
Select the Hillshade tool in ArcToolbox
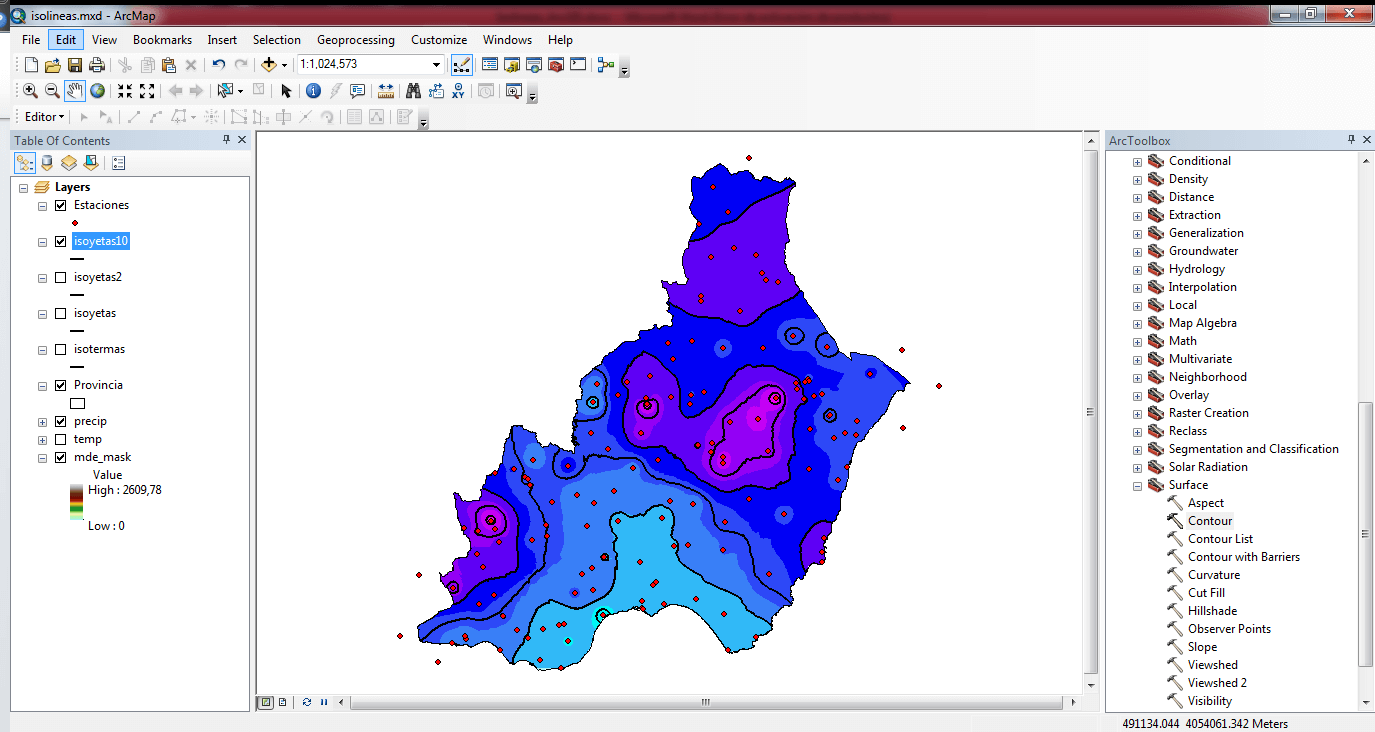pyautogui.click(x=1212, y=611)
